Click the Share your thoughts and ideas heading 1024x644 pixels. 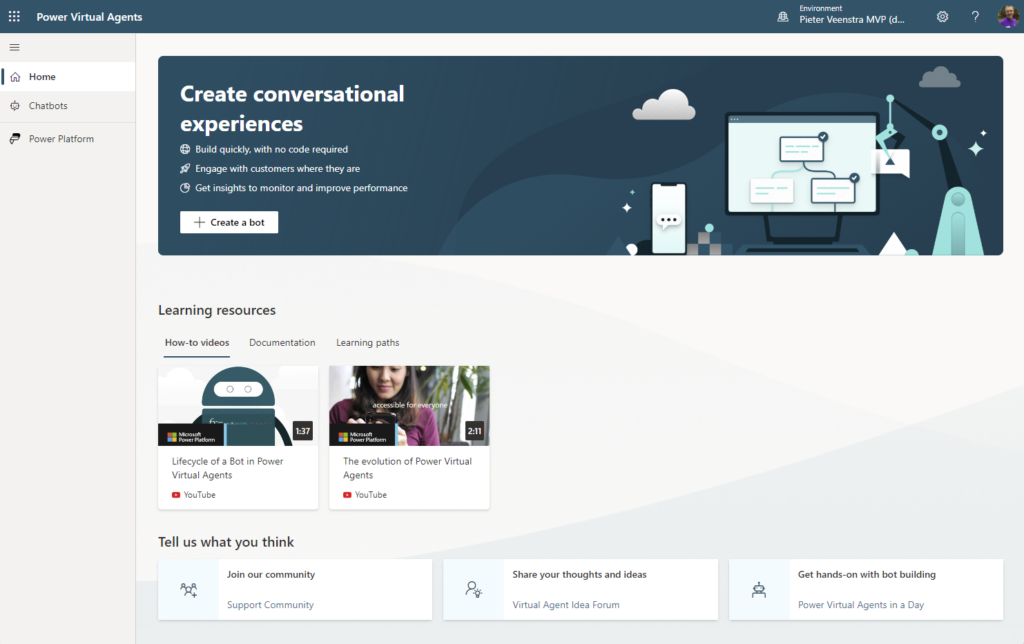pyautogui.click(x=579, y=574)
